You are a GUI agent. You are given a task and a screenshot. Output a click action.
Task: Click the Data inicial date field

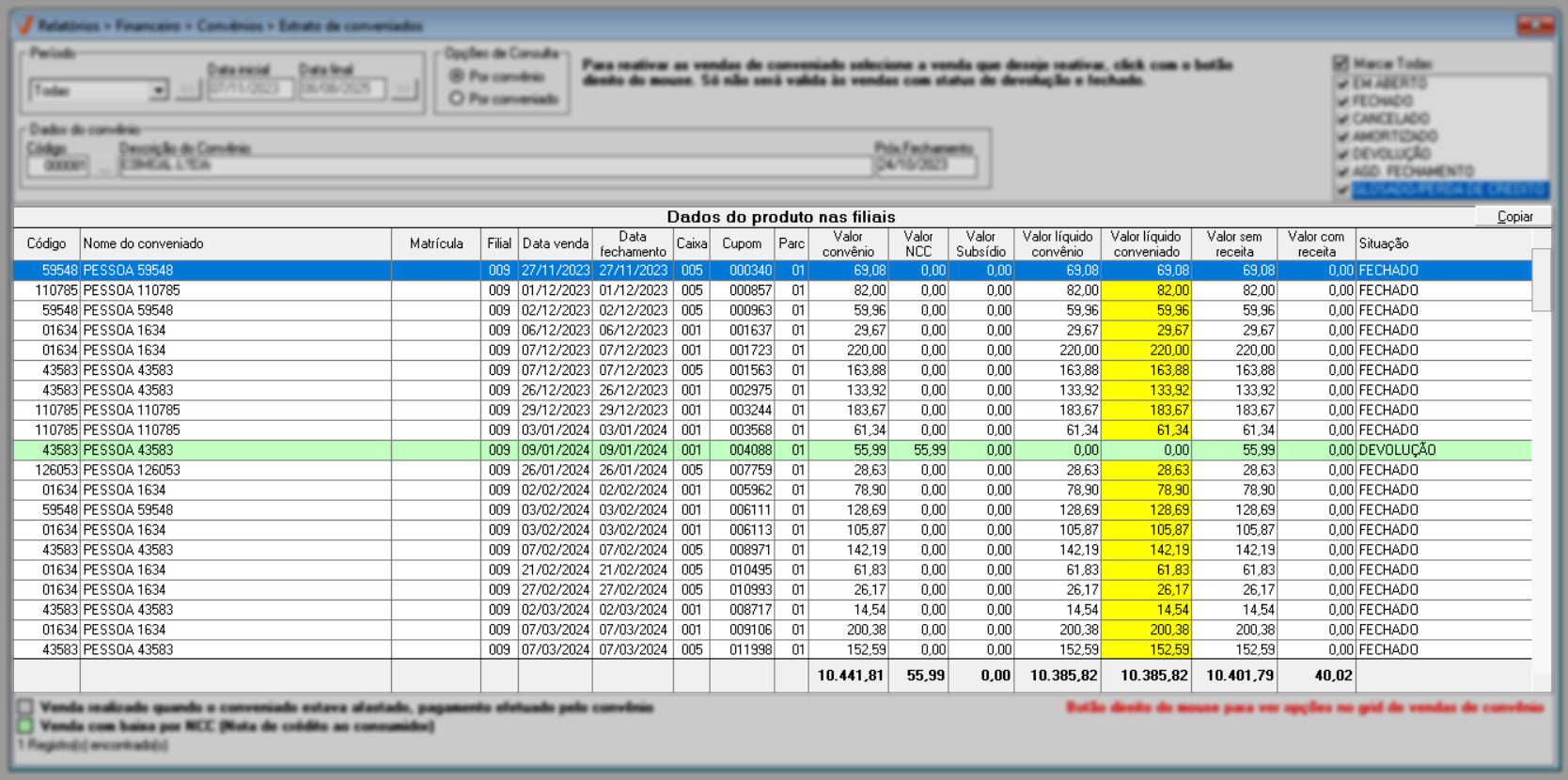(249, 89)
